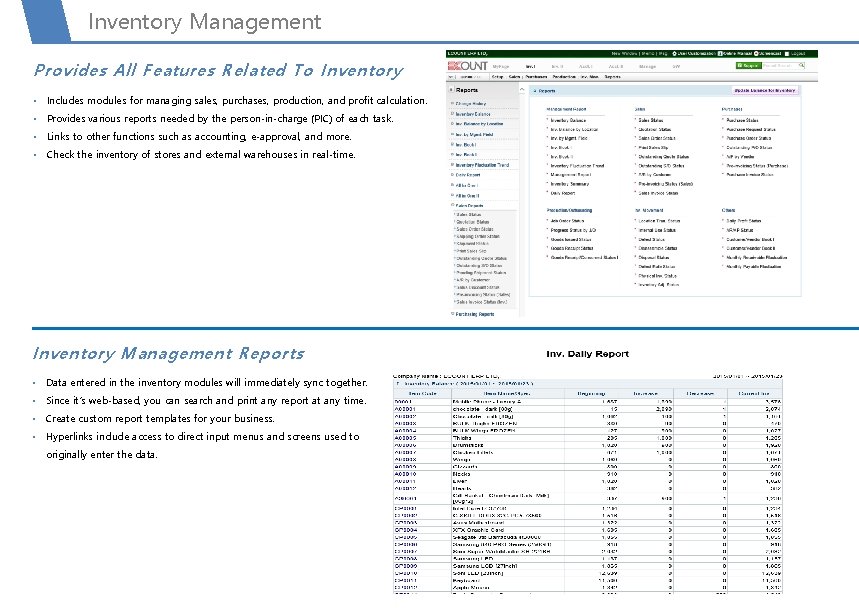Image resolution: width=859 pixels, height=612 pixels.
Task: Open Purchase Status report link
Action: tap(742, 120)
